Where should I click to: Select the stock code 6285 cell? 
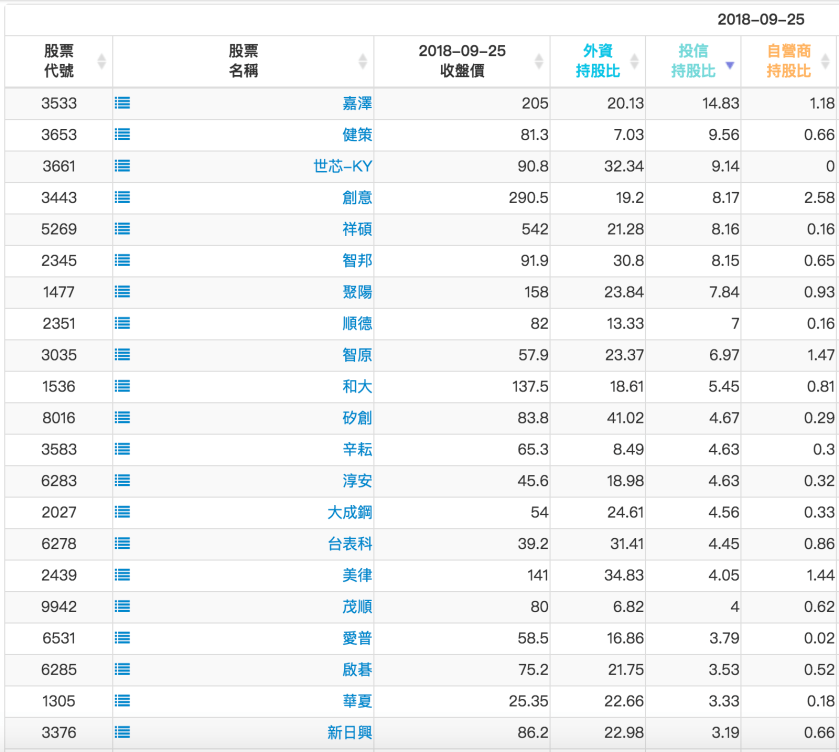click(59, 670)
